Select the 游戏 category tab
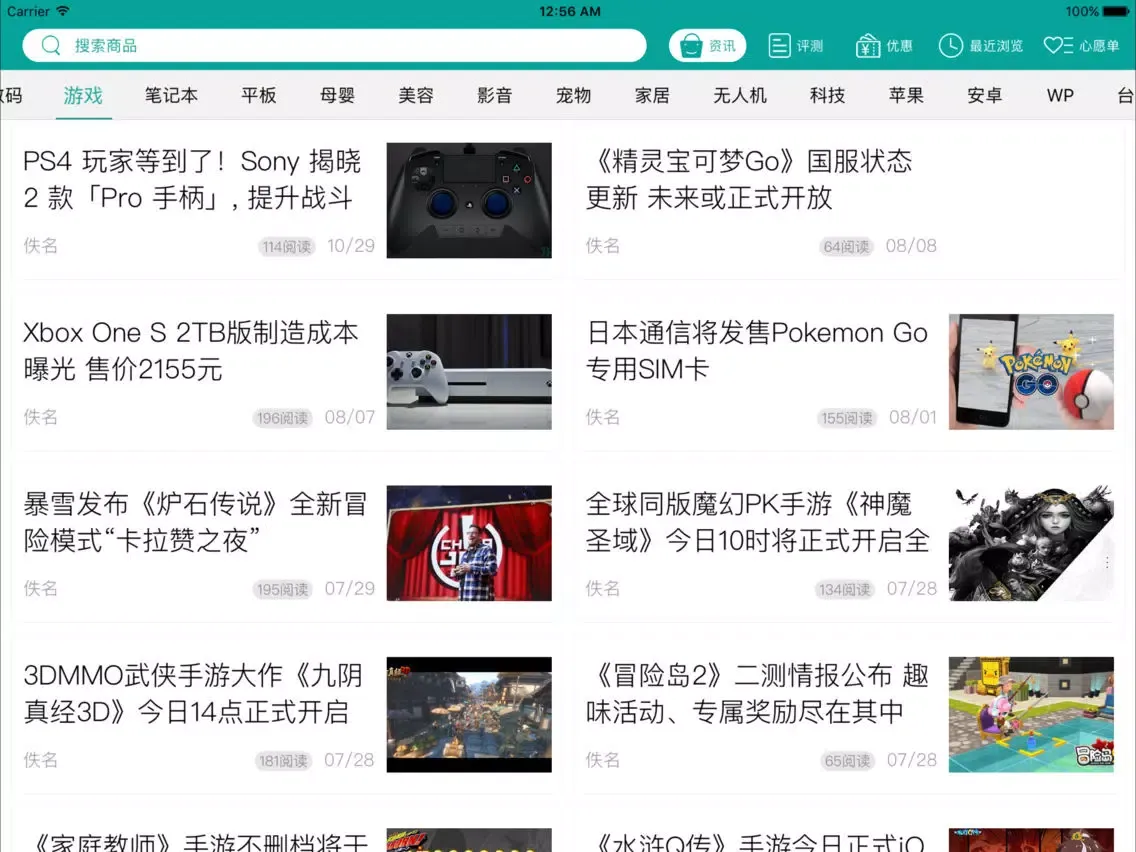Image resolution: width=1136 pixels, height=852 pixels. coord(83,95)
